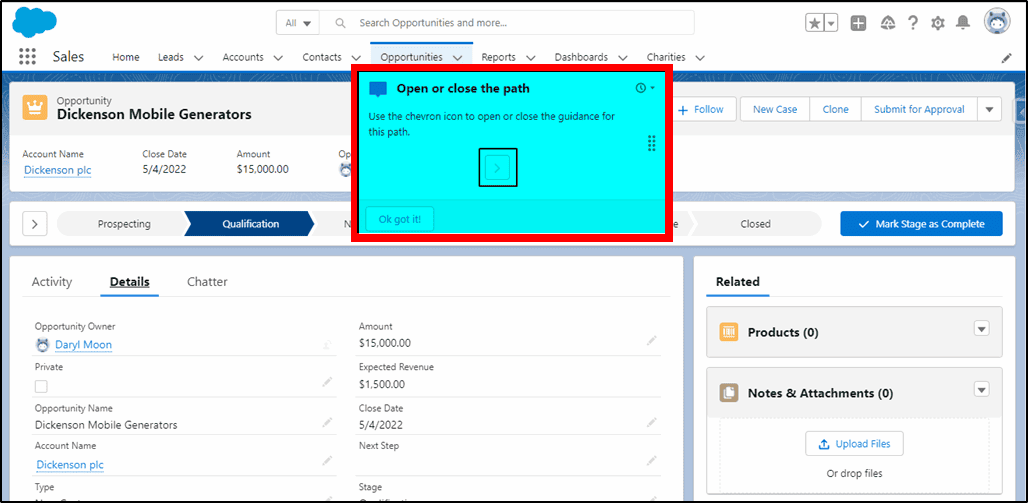Toggle the Private checkbox
The height and width of the screenshot is (503, 1028).
41,386
